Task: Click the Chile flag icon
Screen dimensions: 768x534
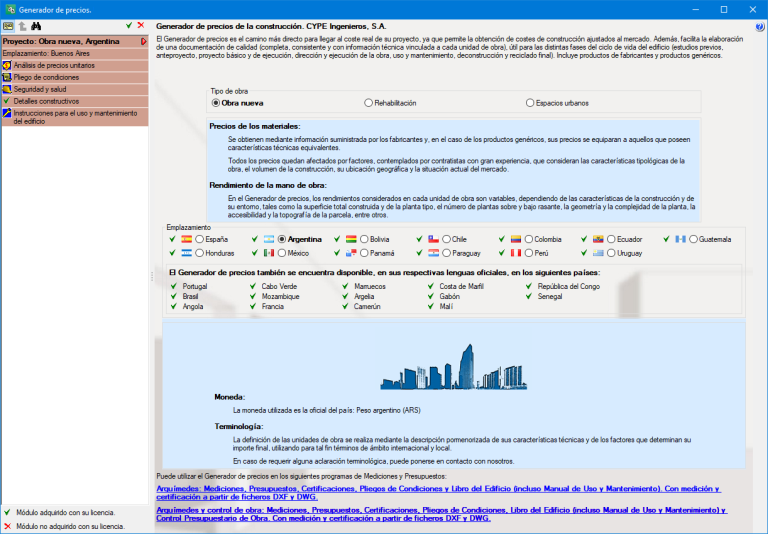Action: 433,239
